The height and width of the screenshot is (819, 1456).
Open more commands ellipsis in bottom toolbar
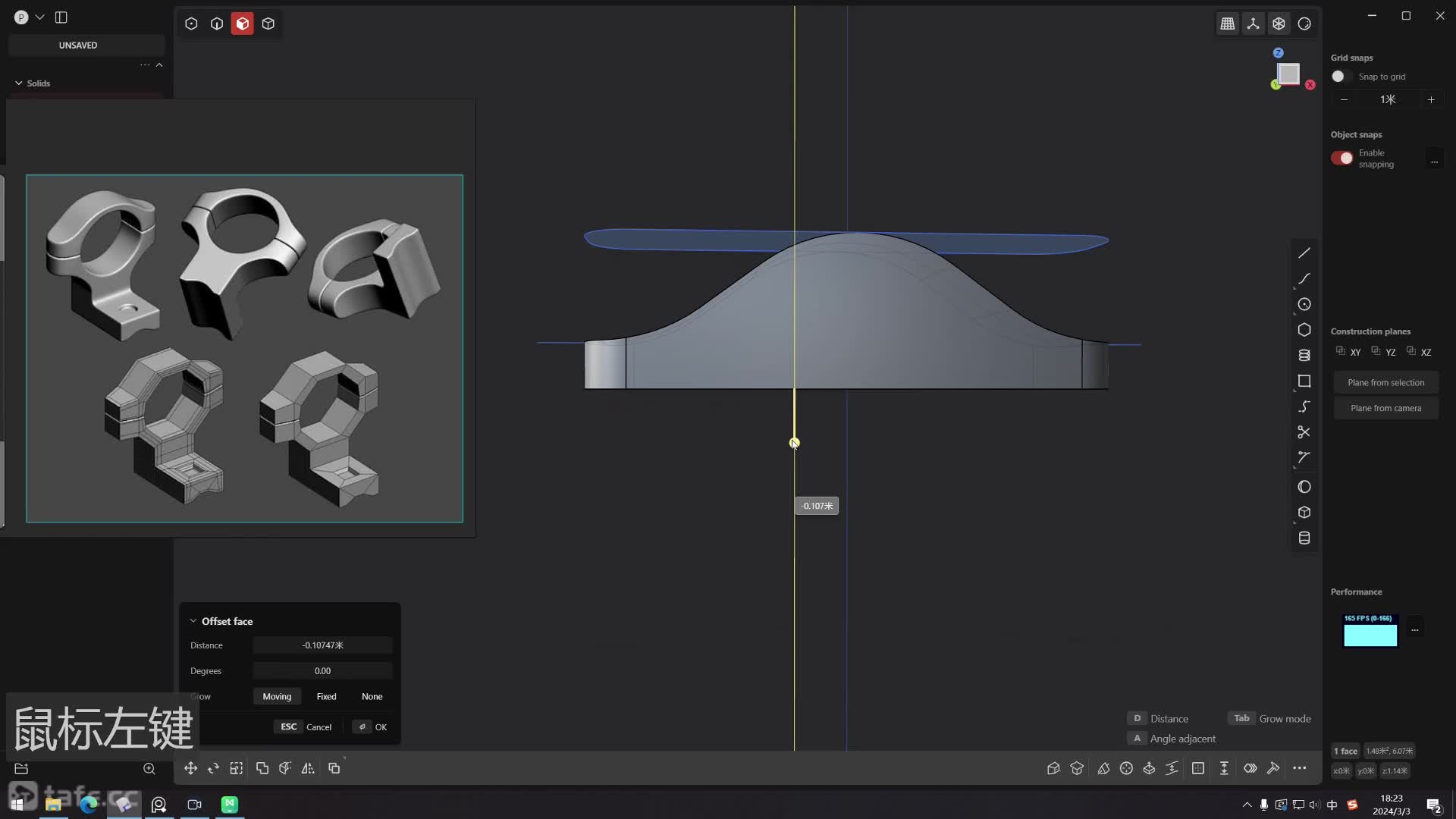tap(1300, 769)
